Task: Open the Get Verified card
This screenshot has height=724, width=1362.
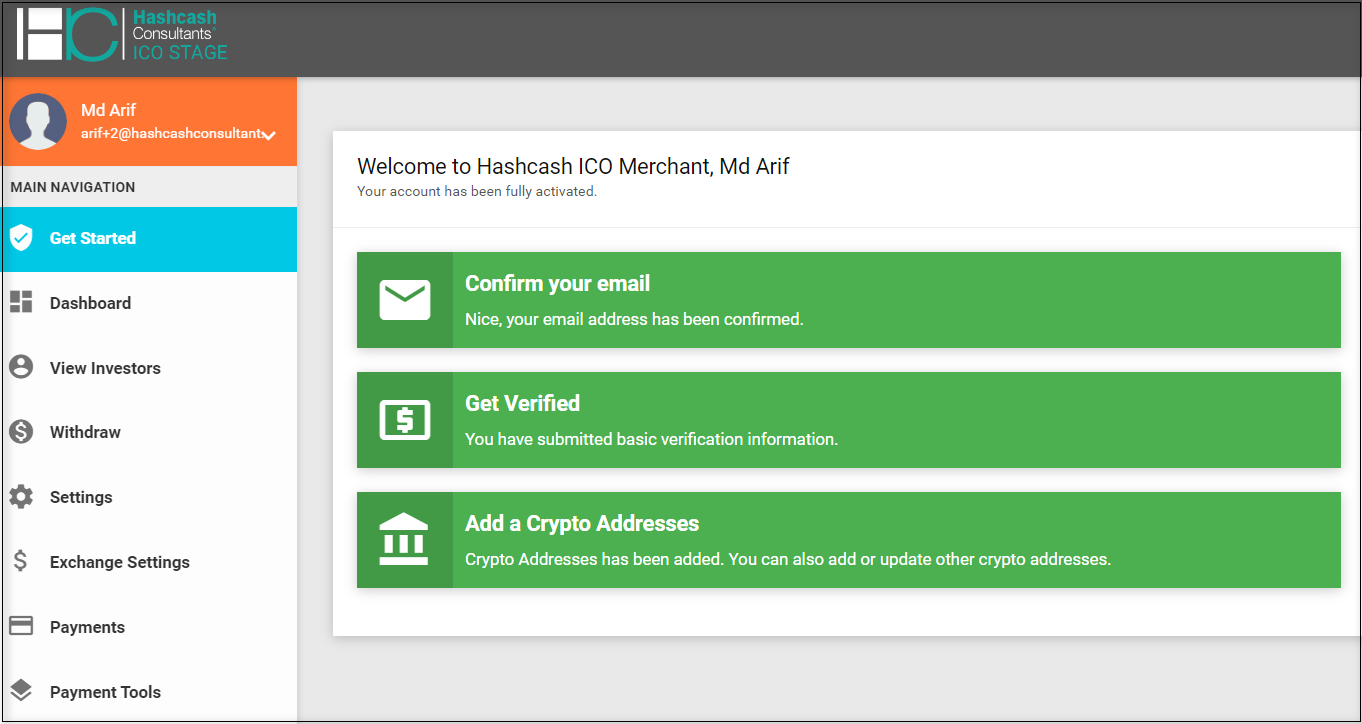Action: tap(848, 420)
